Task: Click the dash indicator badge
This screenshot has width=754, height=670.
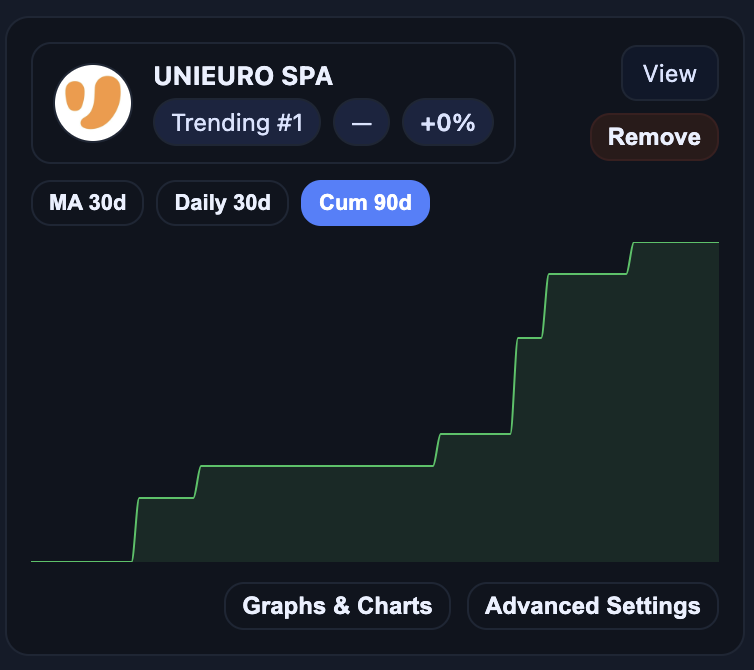Action: point(362,123)
